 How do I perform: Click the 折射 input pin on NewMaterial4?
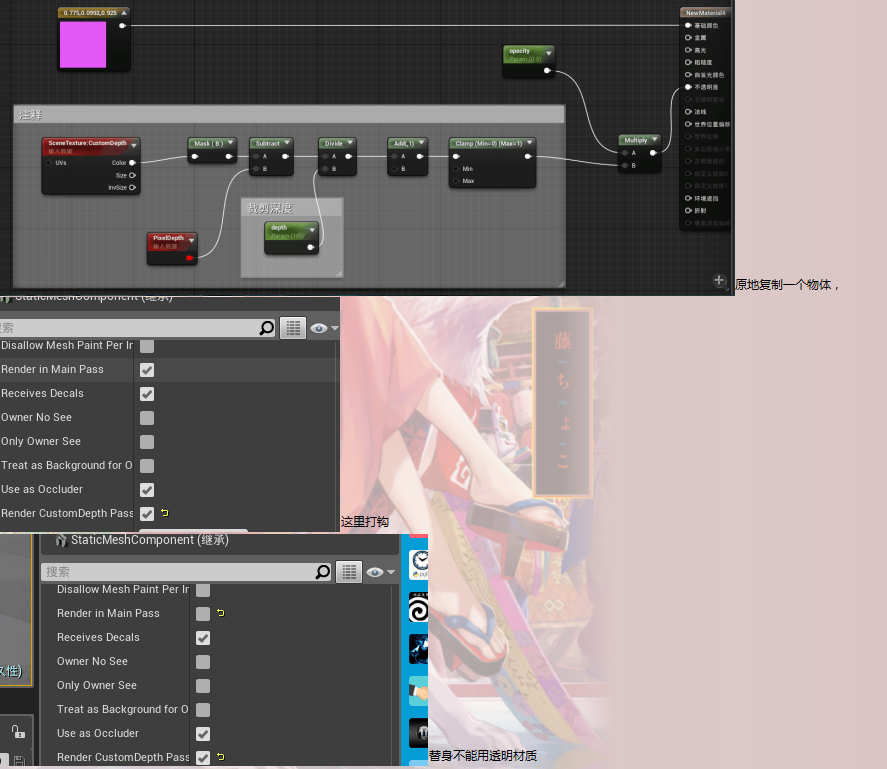coord(688,210)
